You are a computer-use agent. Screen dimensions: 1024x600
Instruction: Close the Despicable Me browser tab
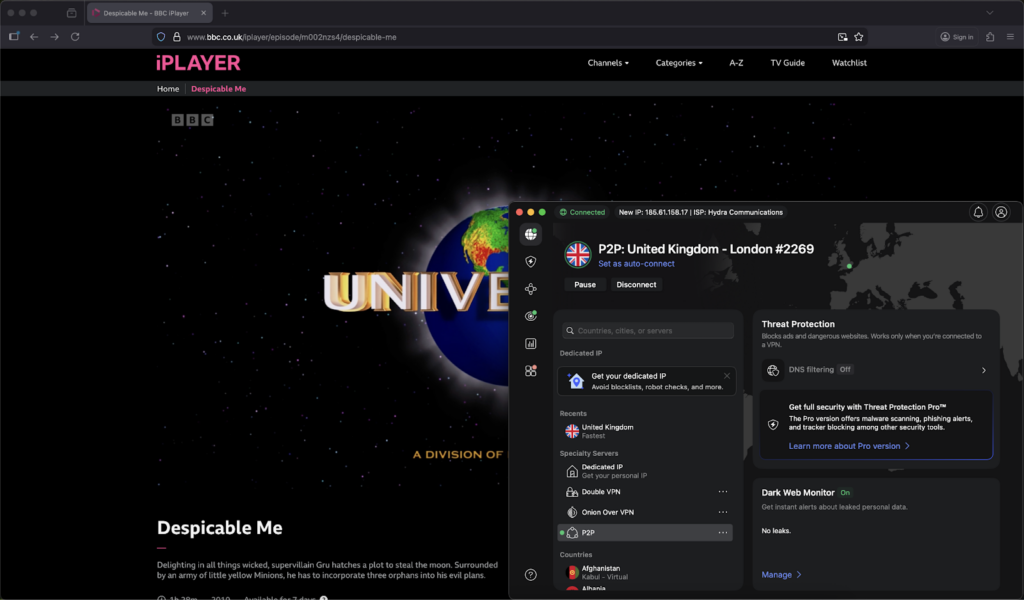(203, 13)
